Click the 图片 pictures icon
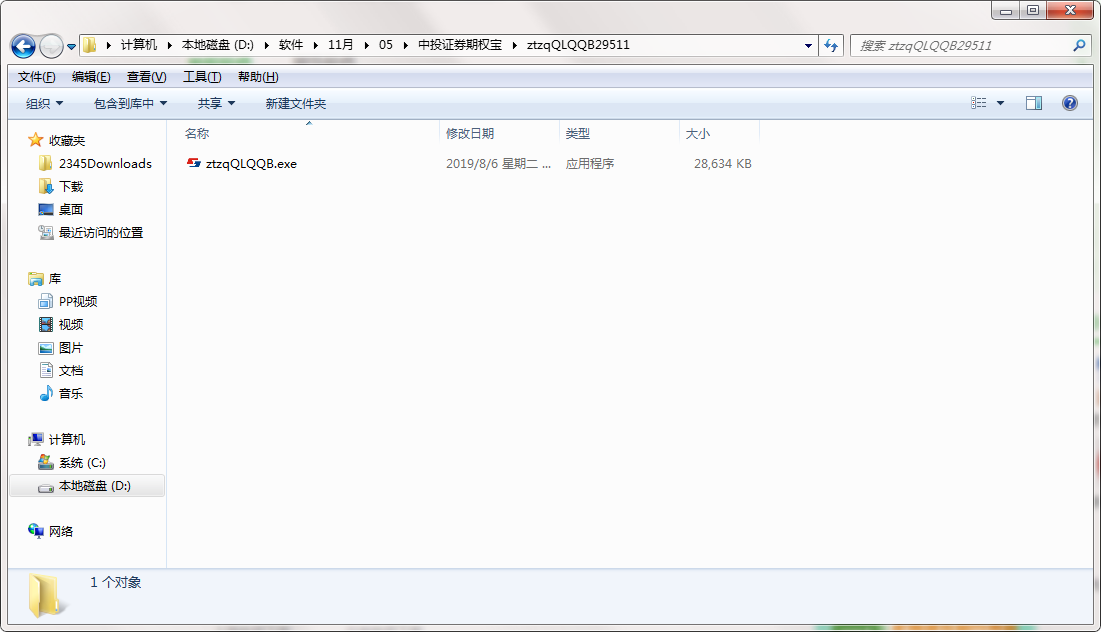Viewport: 1101px width, 632px height. click(46, 348)
